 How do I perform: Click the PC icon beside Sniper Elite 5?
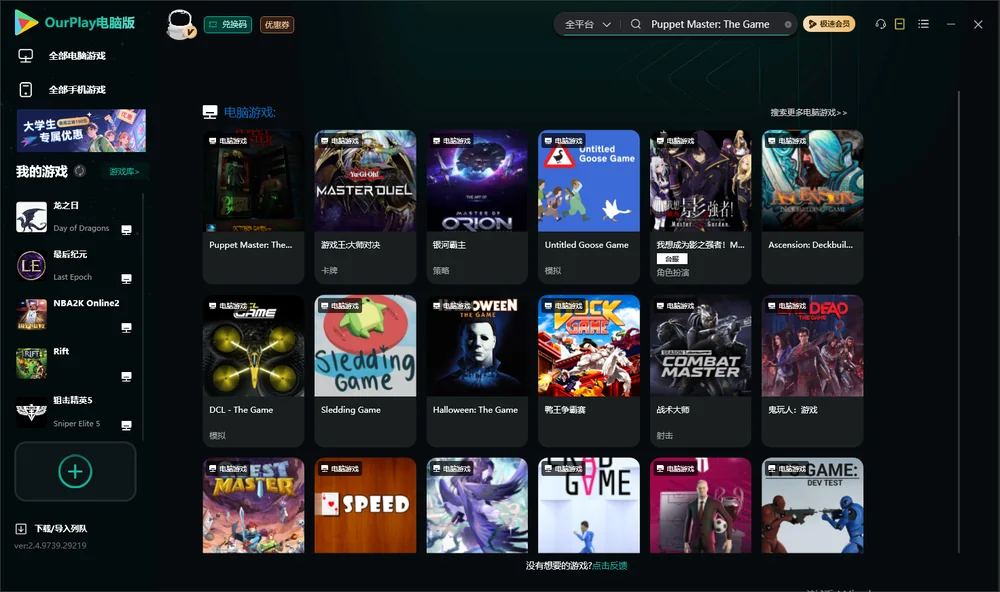126,426
